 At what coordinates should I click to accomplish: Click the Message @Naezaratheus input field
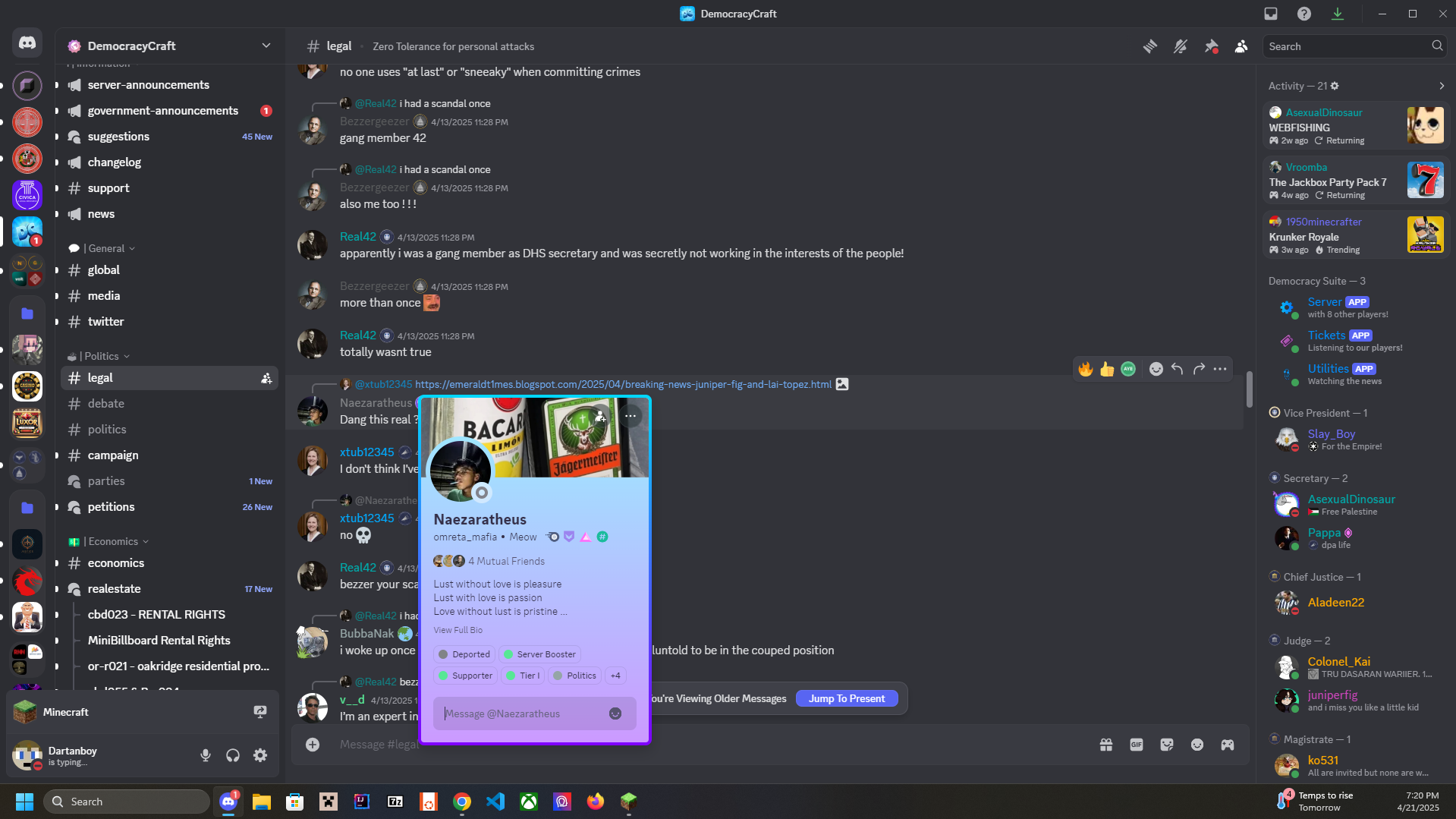524,713
